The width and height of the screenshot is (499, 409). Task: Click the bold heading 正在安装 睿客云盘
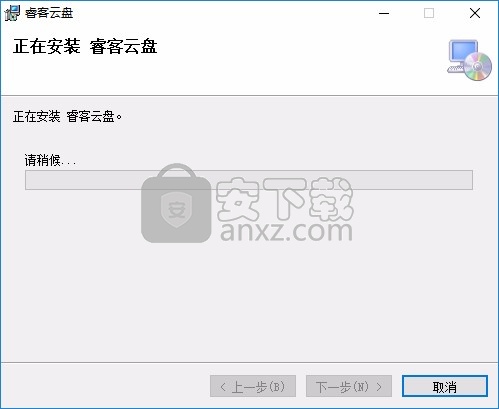85,46
